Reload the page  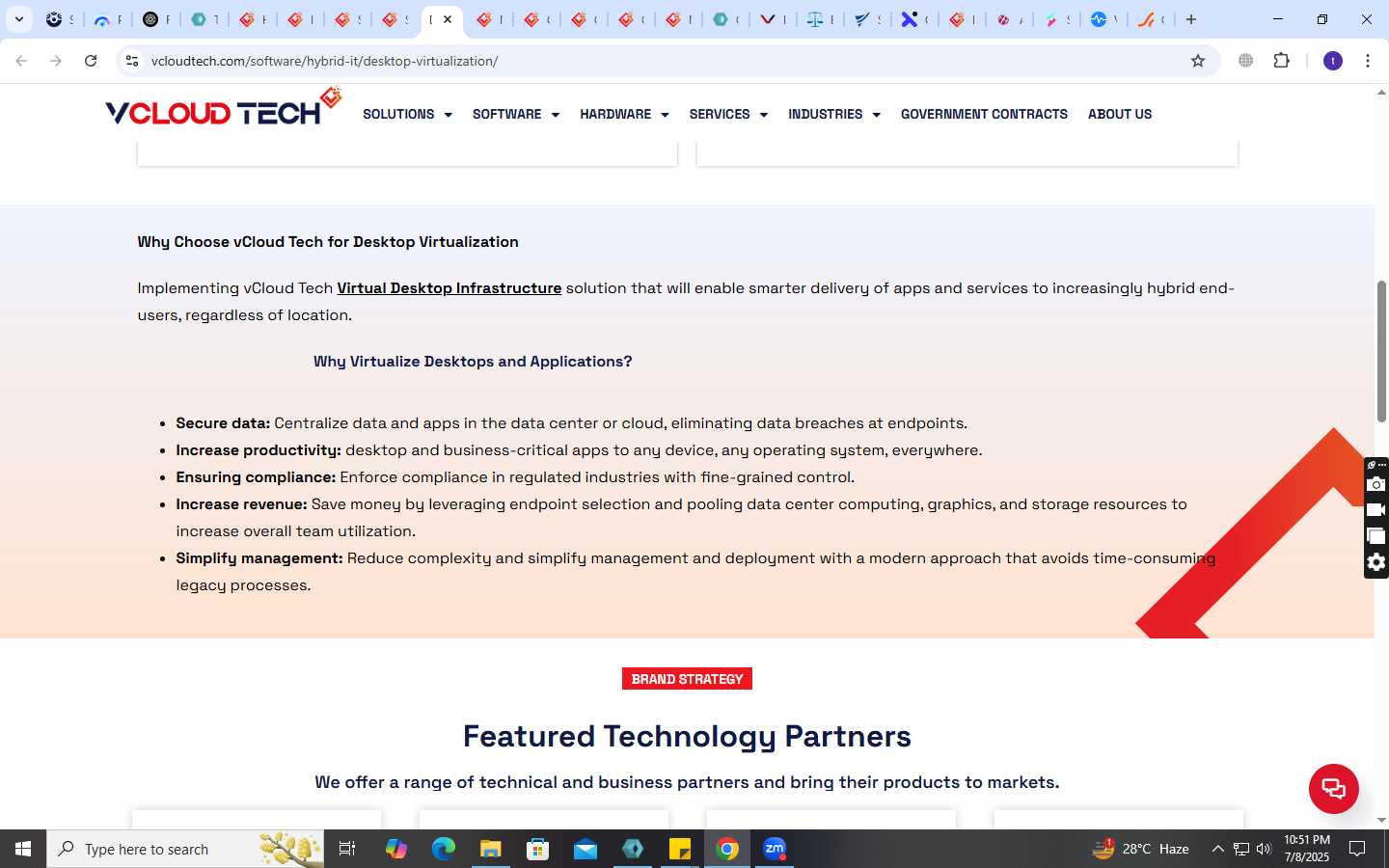point(91,61)
